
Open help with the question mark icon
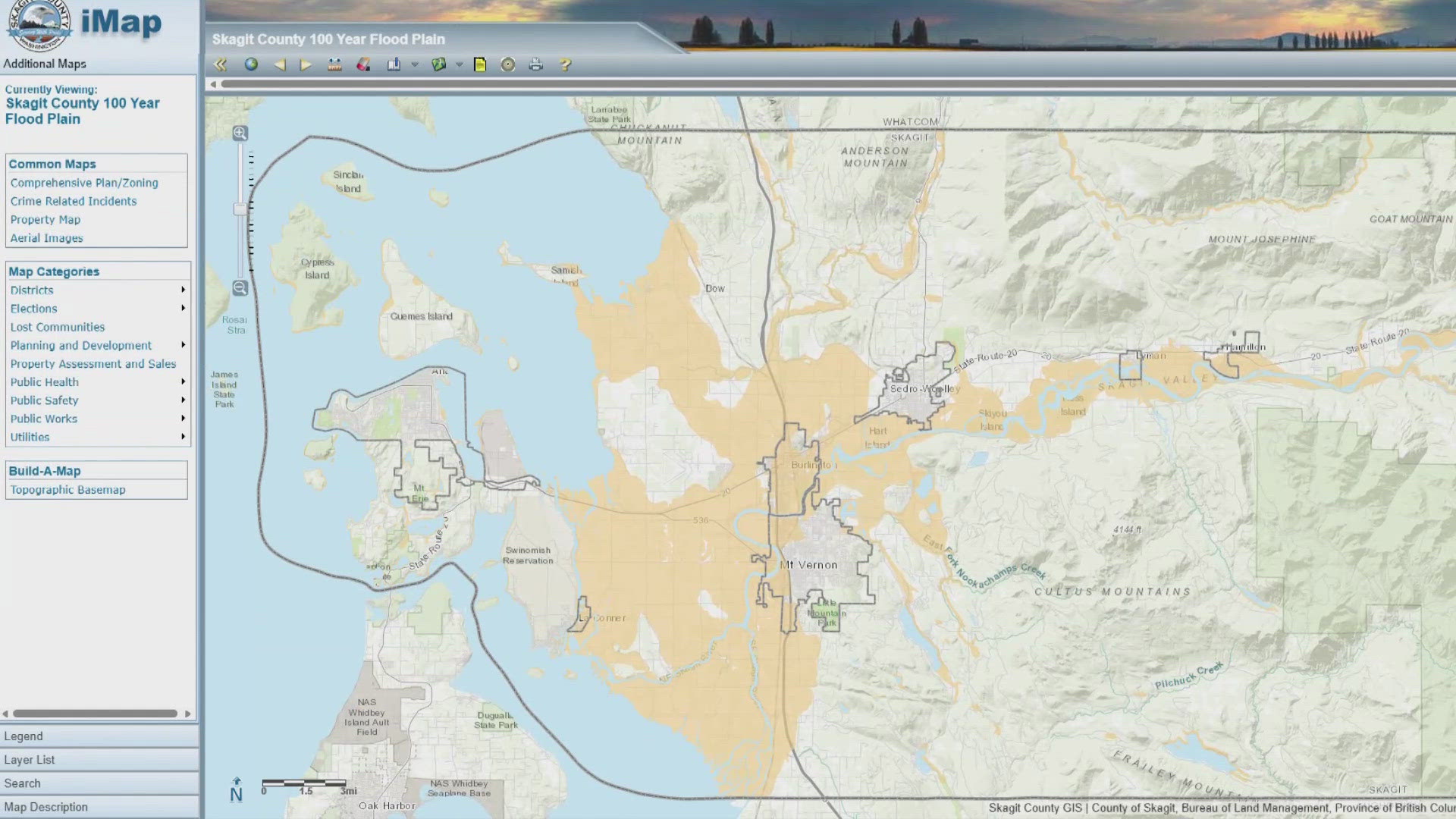point(563,64)
